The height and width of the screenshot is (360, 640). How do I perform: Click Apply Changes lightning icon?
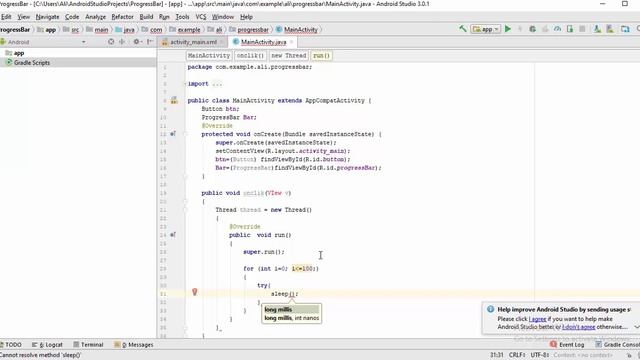coord(520,29)
